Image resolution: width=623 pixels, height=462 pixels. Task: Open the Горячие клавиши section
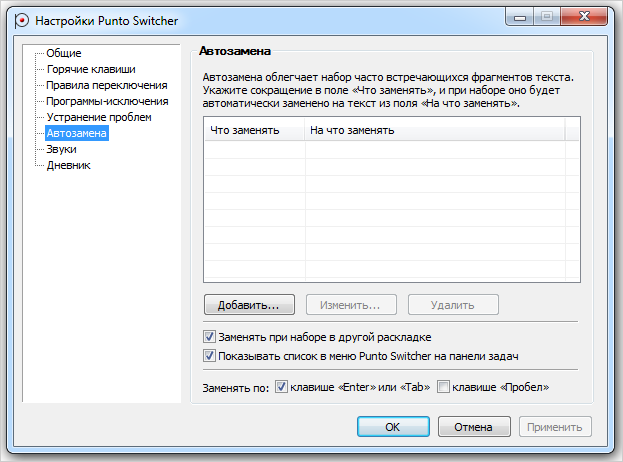(x=91, y=69)
